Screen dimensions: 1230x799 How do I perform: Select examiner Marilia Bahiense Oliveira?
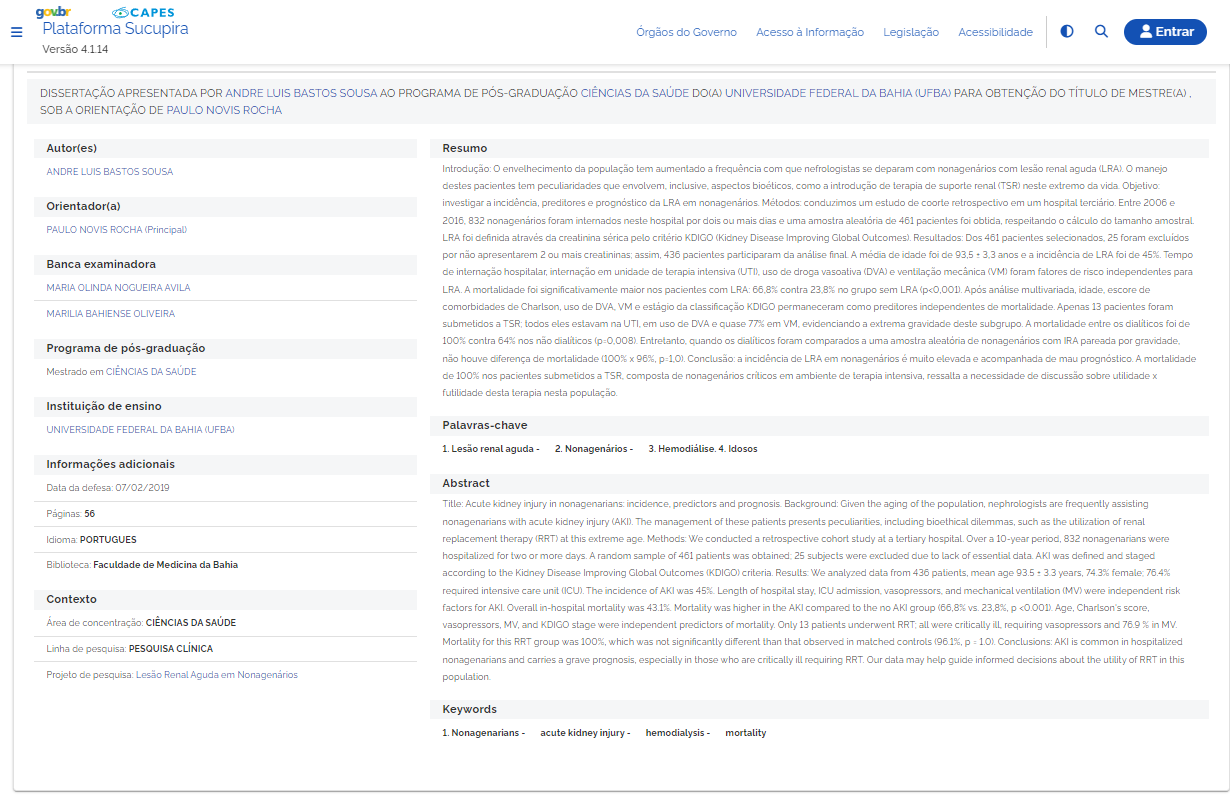pos(110,314)
